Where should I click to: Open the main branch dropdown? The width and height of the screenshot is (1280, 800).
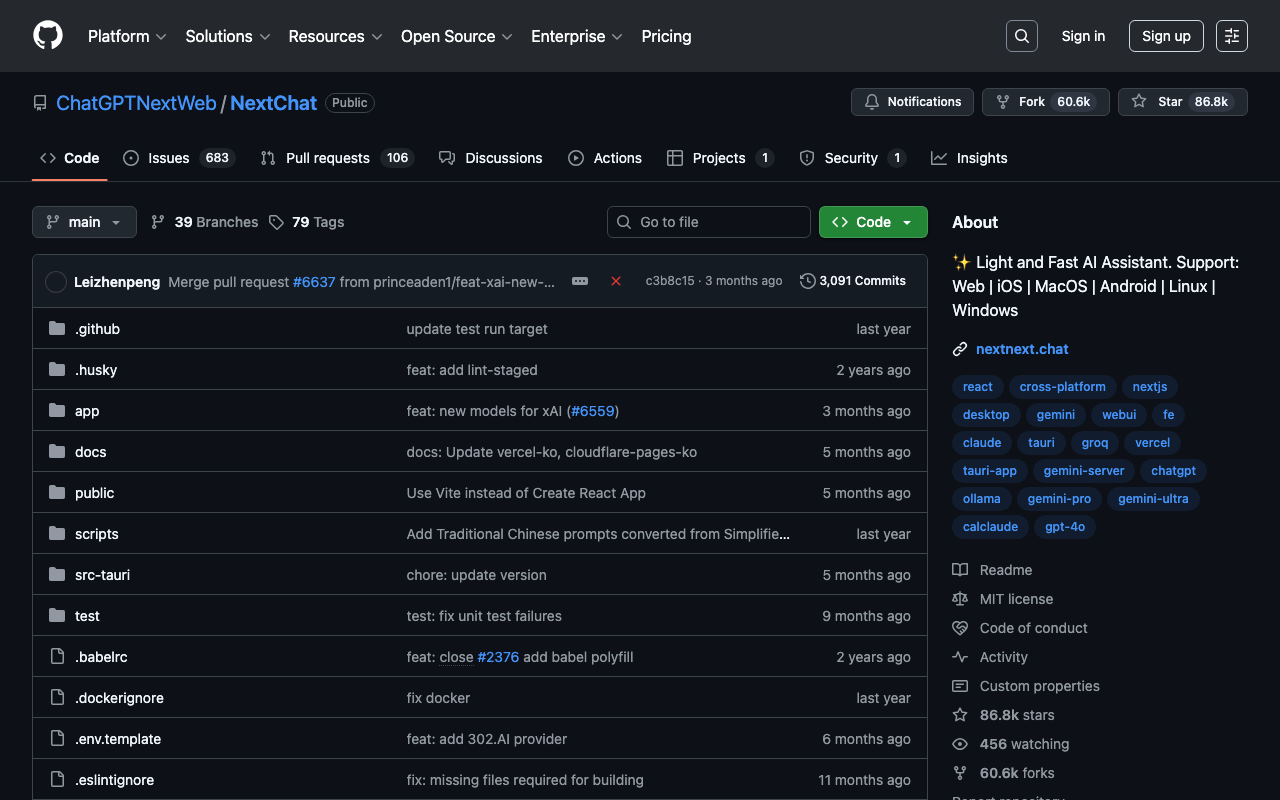pos(84,222)
